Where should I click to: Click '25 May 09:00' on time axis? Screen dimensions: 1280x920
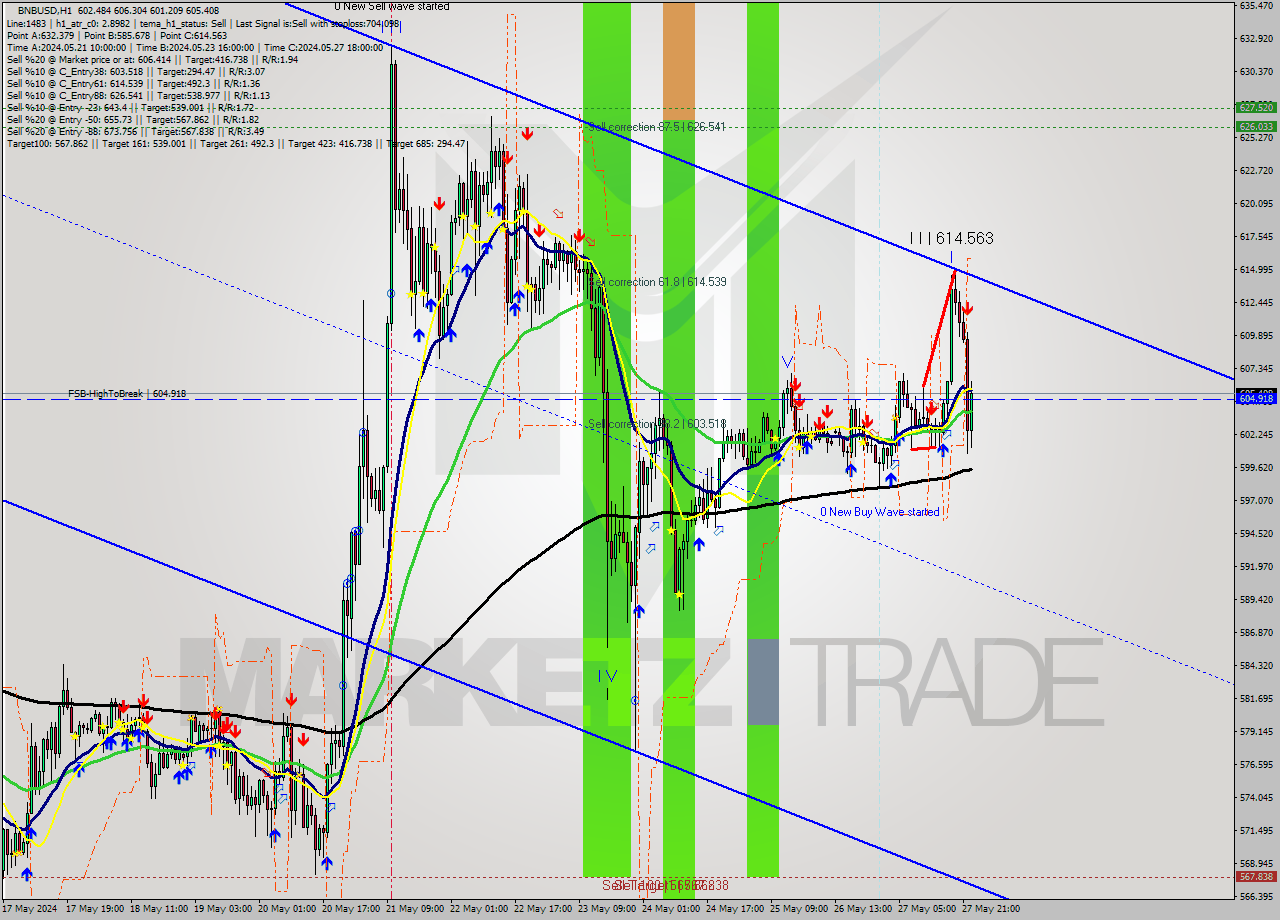tap(800, 909)
